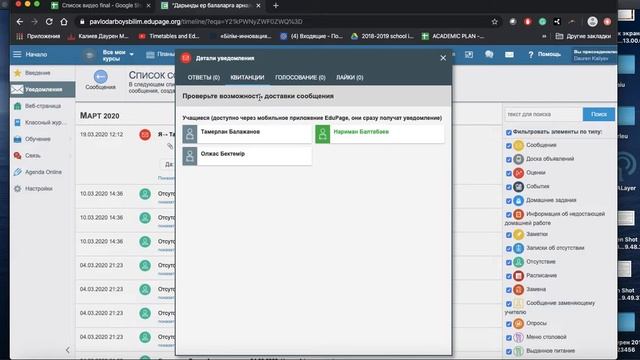Open Chrome home page button
The image size is (640, 360).
click(x=64, y=22)
